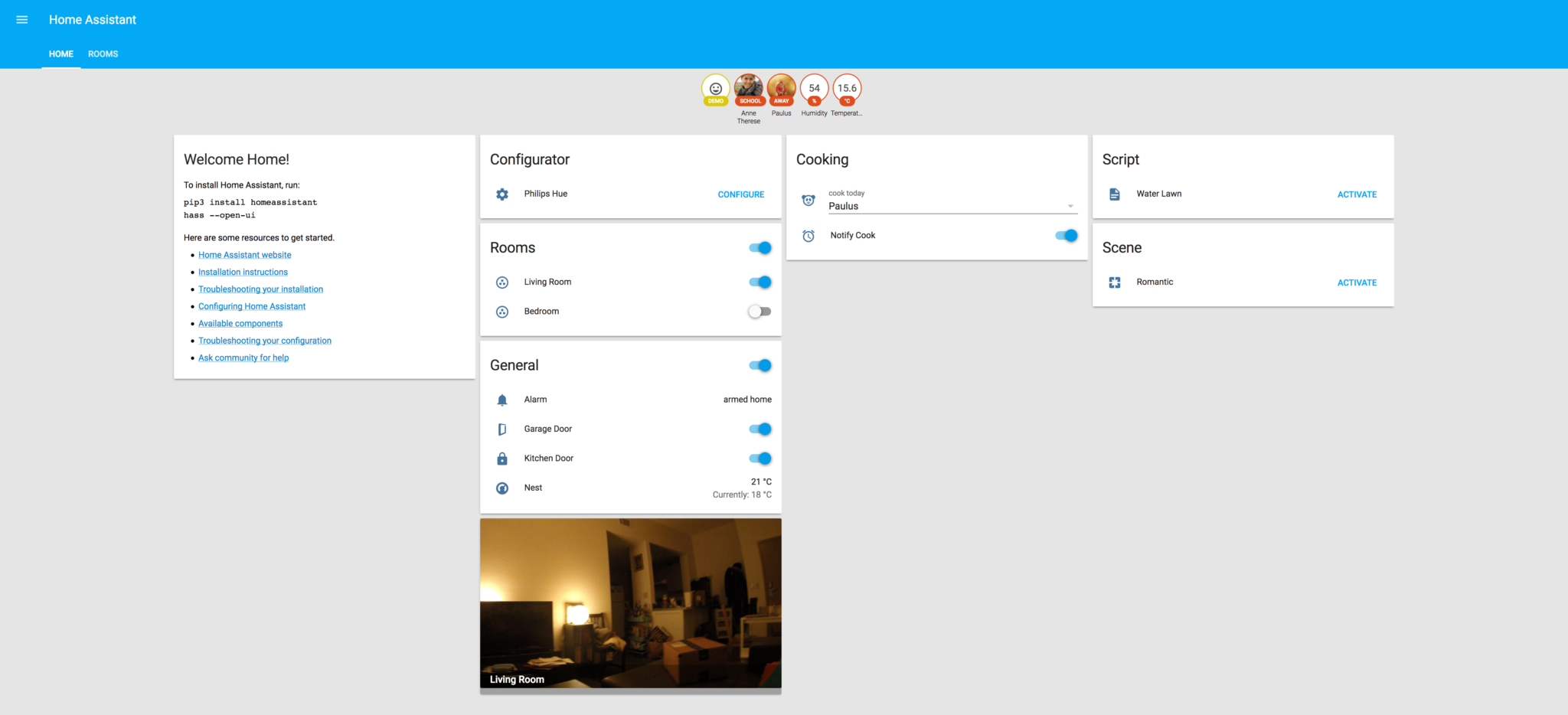The height and width of the screenshot is (715, 1568).
Task: Turn on the Bedroom toggle
Action: [759, 311]
